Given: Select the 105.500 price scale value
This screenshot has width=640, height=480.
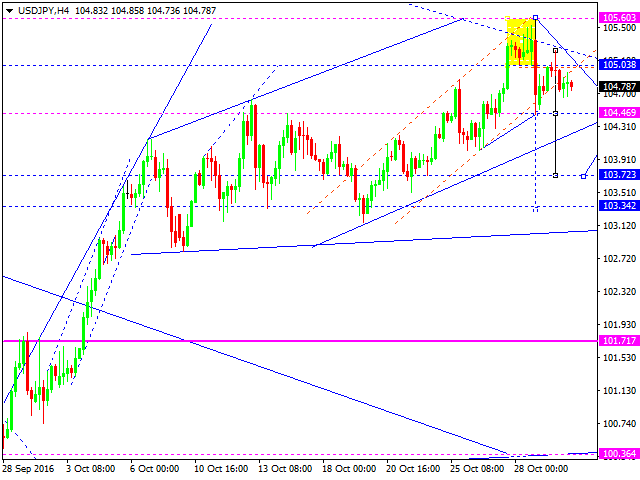Looking at the screenshot, I should tap(620, 28).
